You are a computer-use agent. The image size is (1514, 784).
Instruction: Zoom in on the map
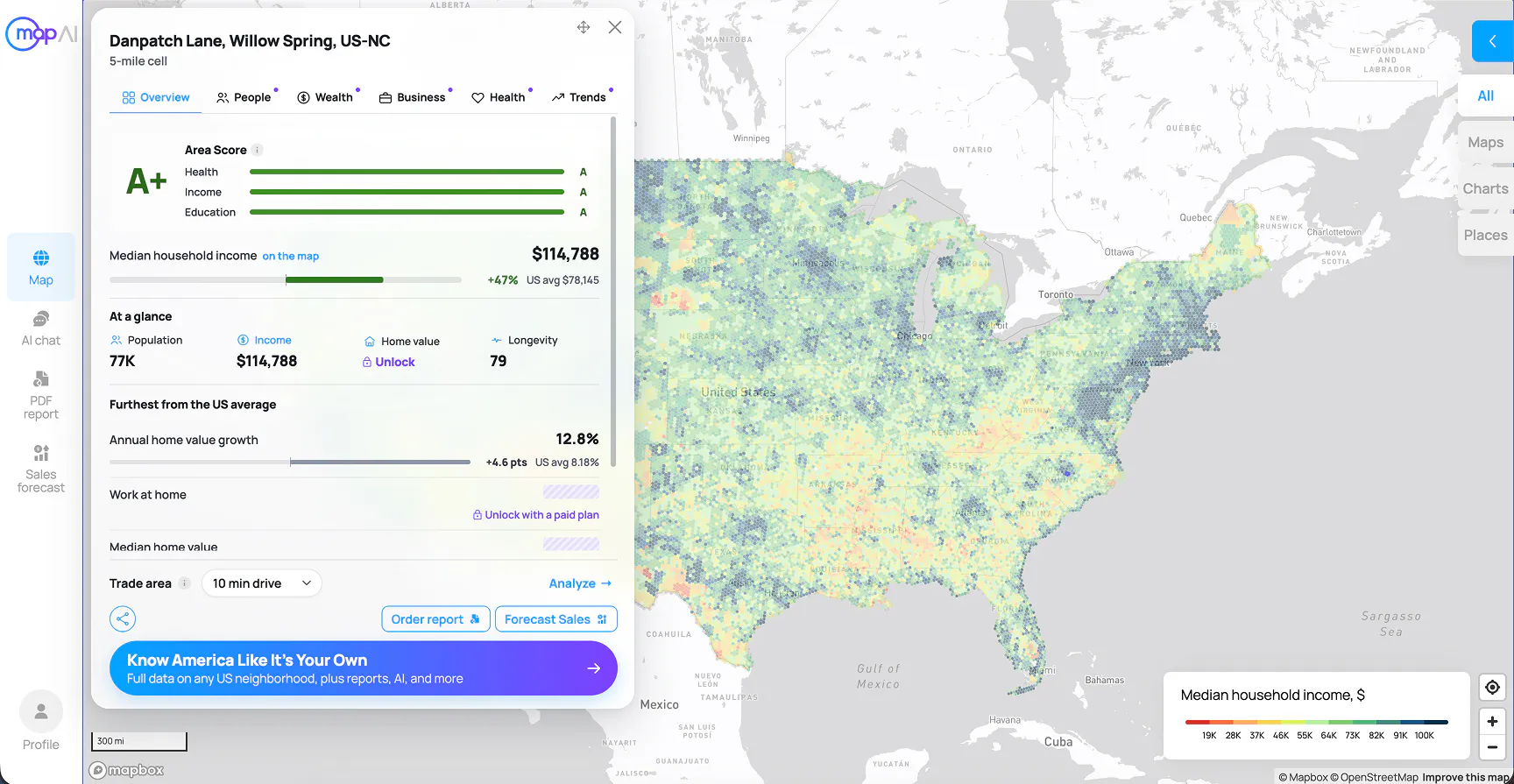point(1492,721)
